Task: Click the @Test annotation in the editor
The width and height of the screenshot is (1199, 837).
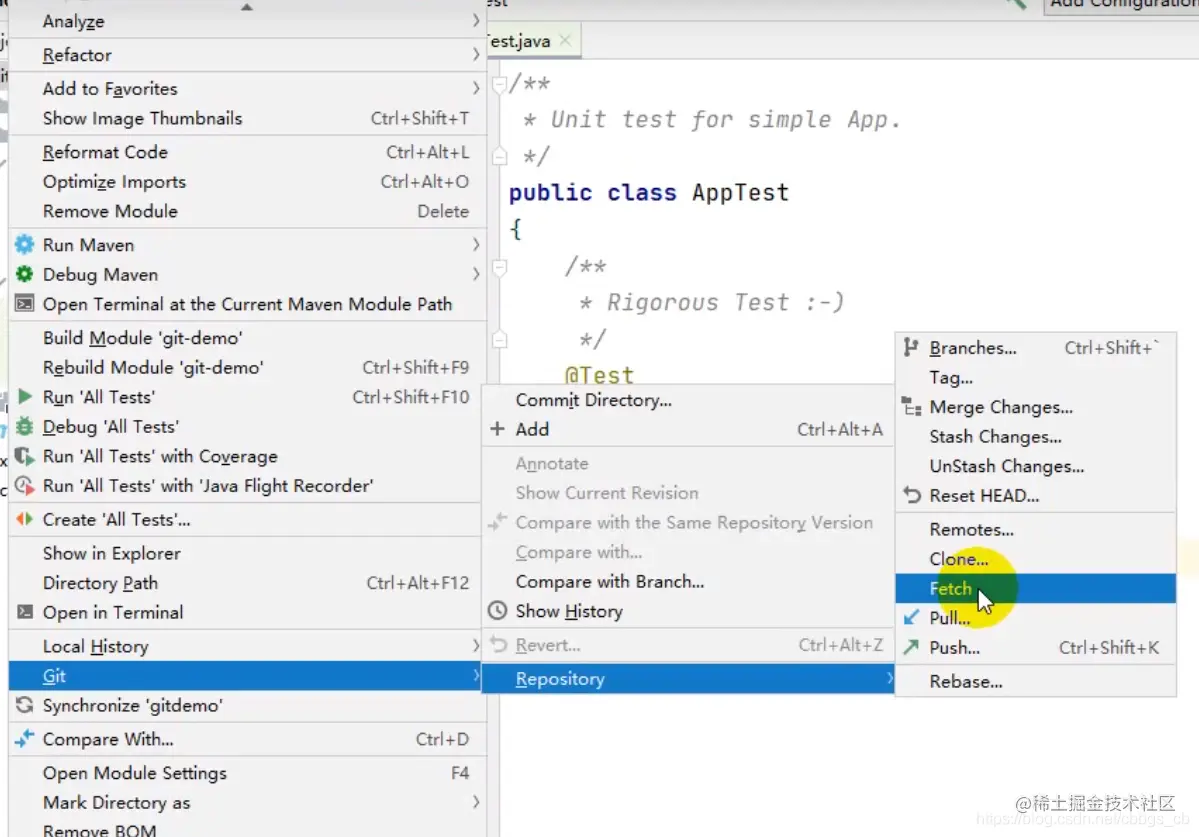Action: (x=599, y=375)
